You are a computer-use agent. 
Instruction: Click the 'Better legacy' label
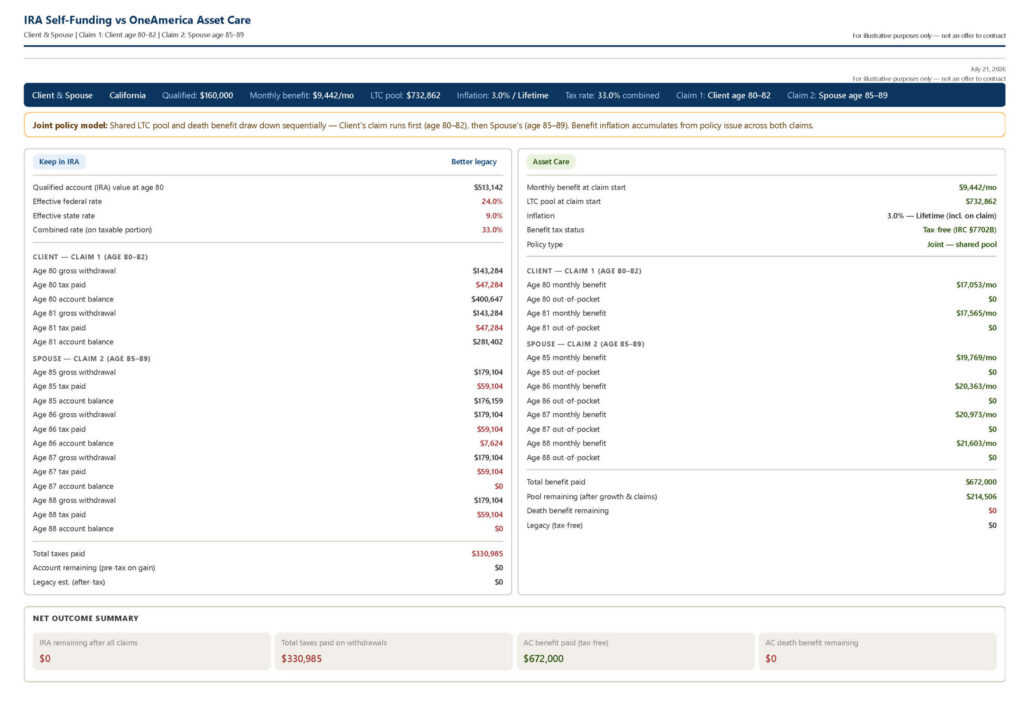tap(473, 161)
